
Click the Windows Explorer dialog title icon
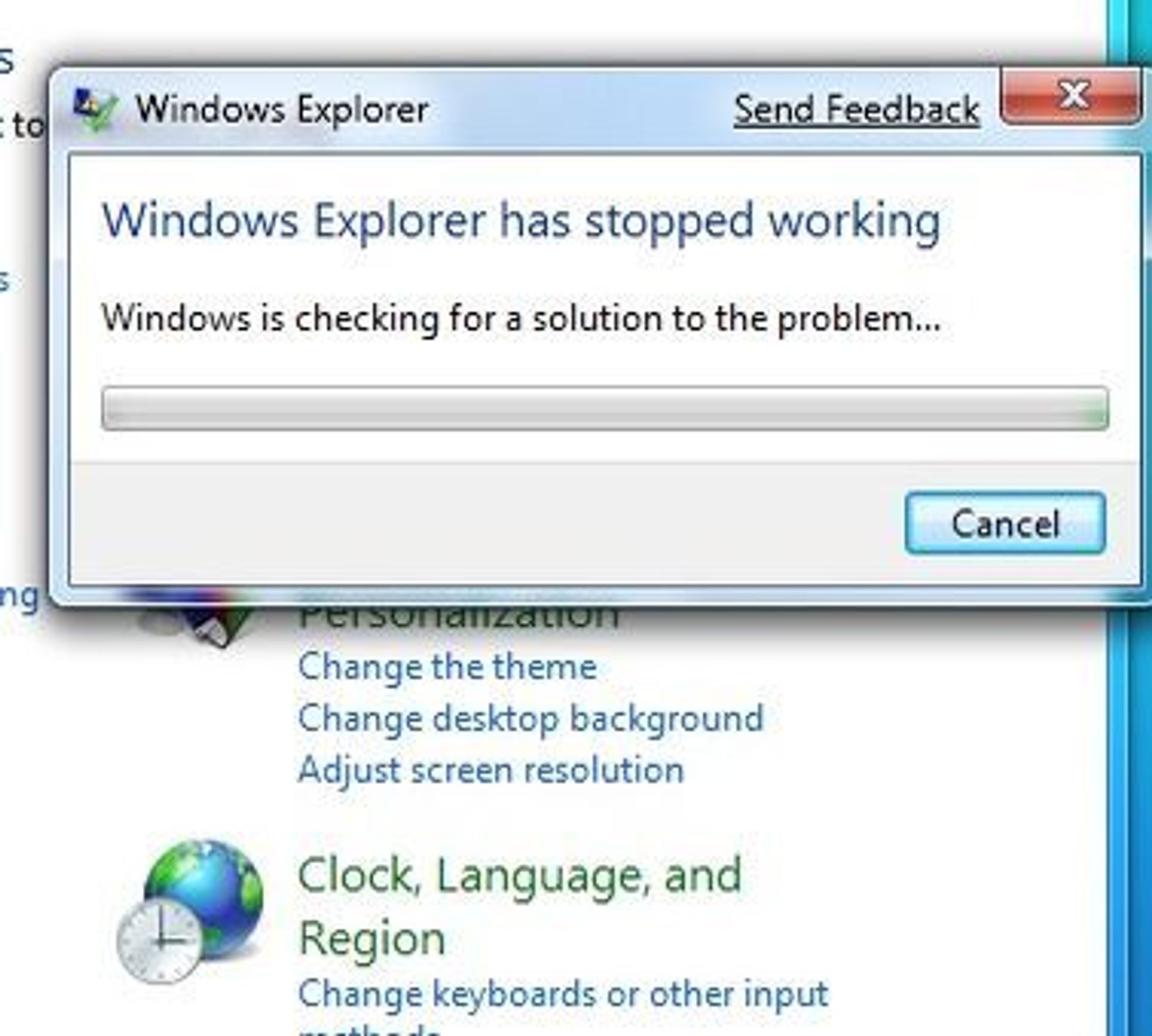[x=96, y=109]
